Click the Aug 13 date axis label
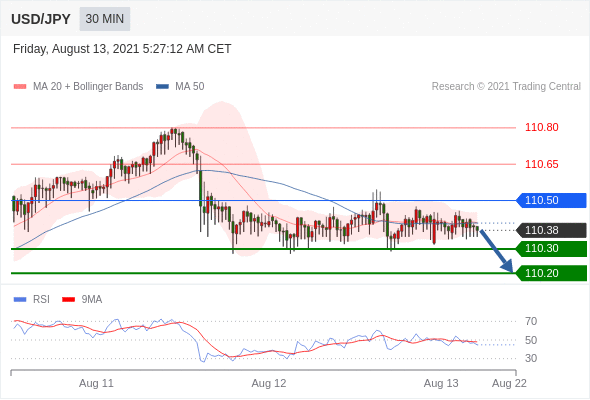The height and width of the screenshot is (400, 590). [441, 383]
